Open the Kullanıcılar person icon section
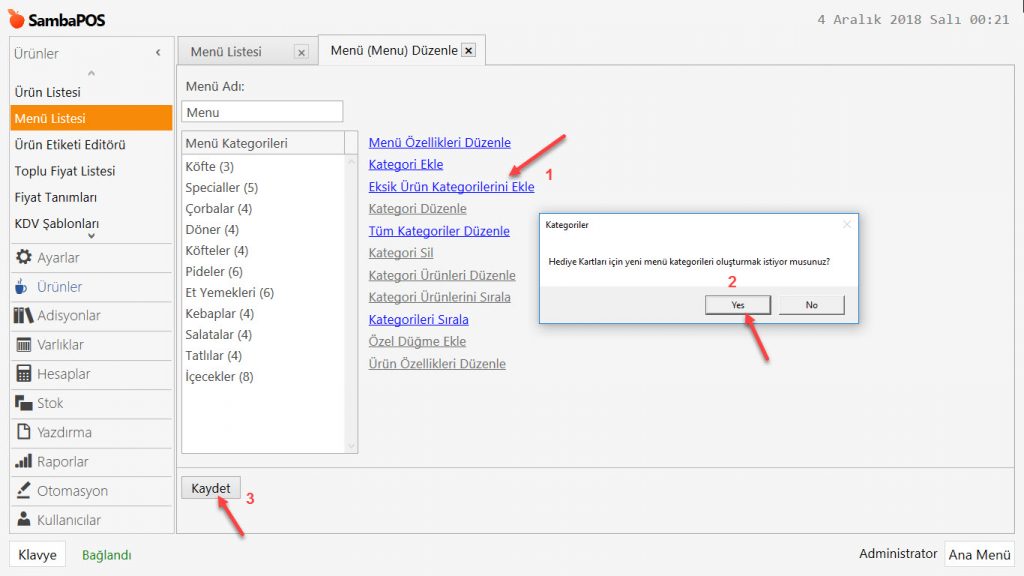 23,520
